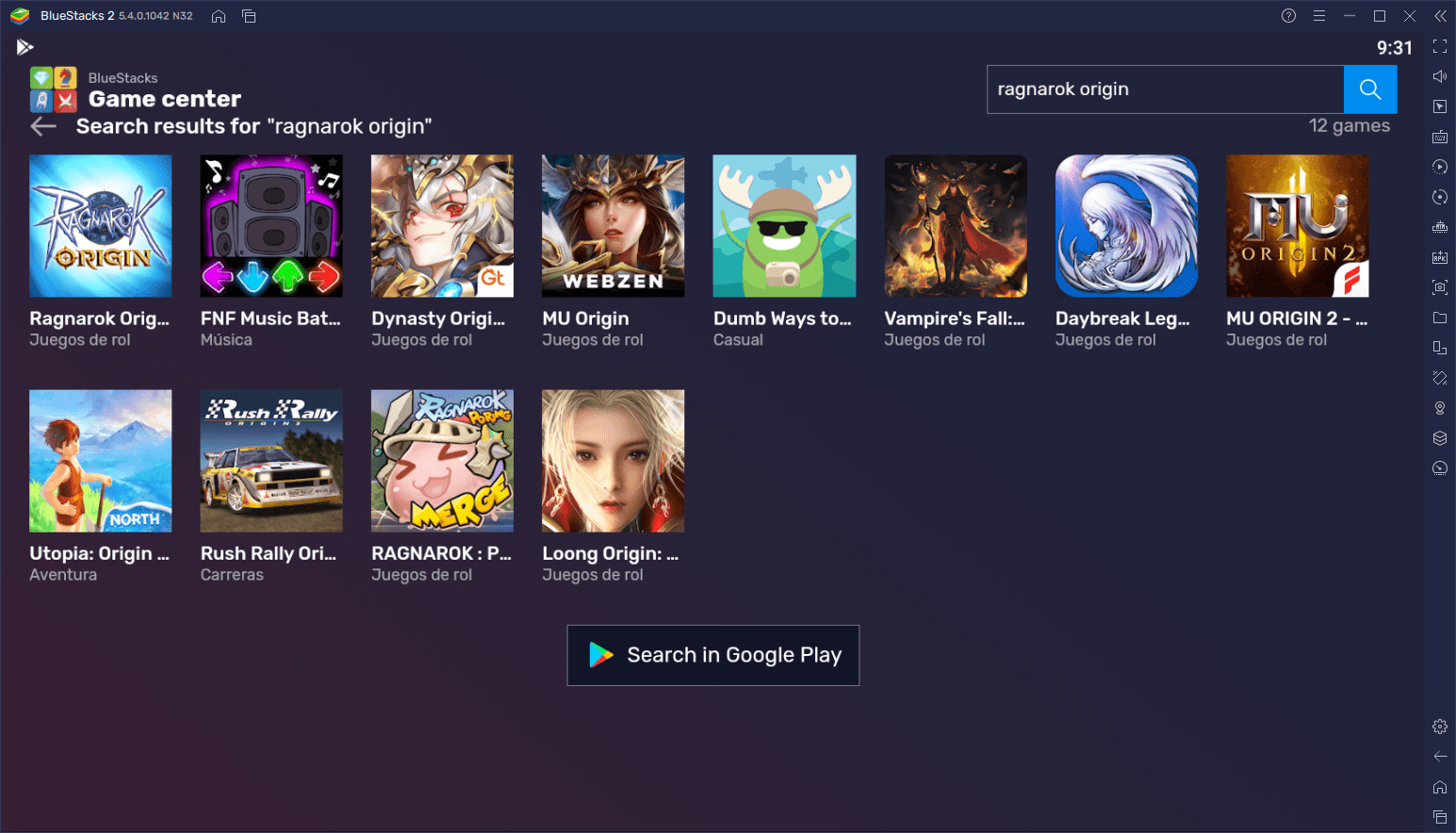The width and height of the screenshot is (1456, 833).
Task: Click the 'Casual' category label
Action: pos(738,340)
